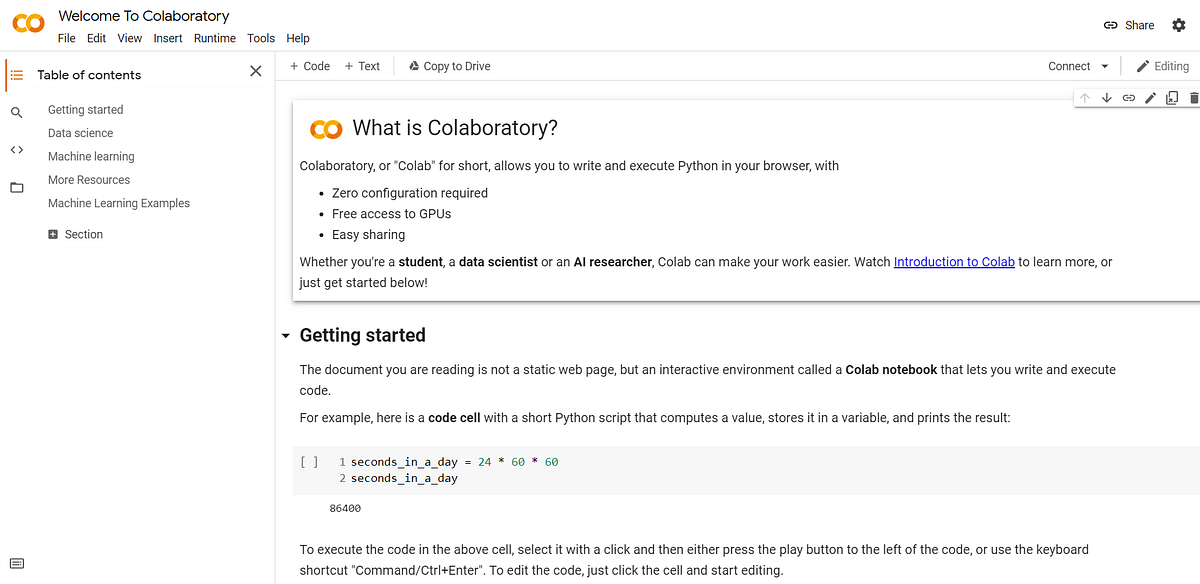The height and width of the screenshot is (584, 1200).
Task: Run the seconds_in_a_day code cell
Action: pos(309,461)
